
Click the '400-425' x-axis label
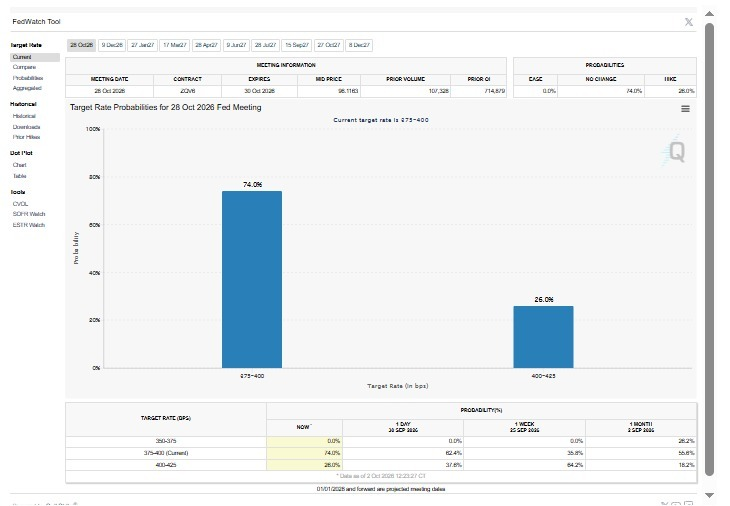pos(543,376)
